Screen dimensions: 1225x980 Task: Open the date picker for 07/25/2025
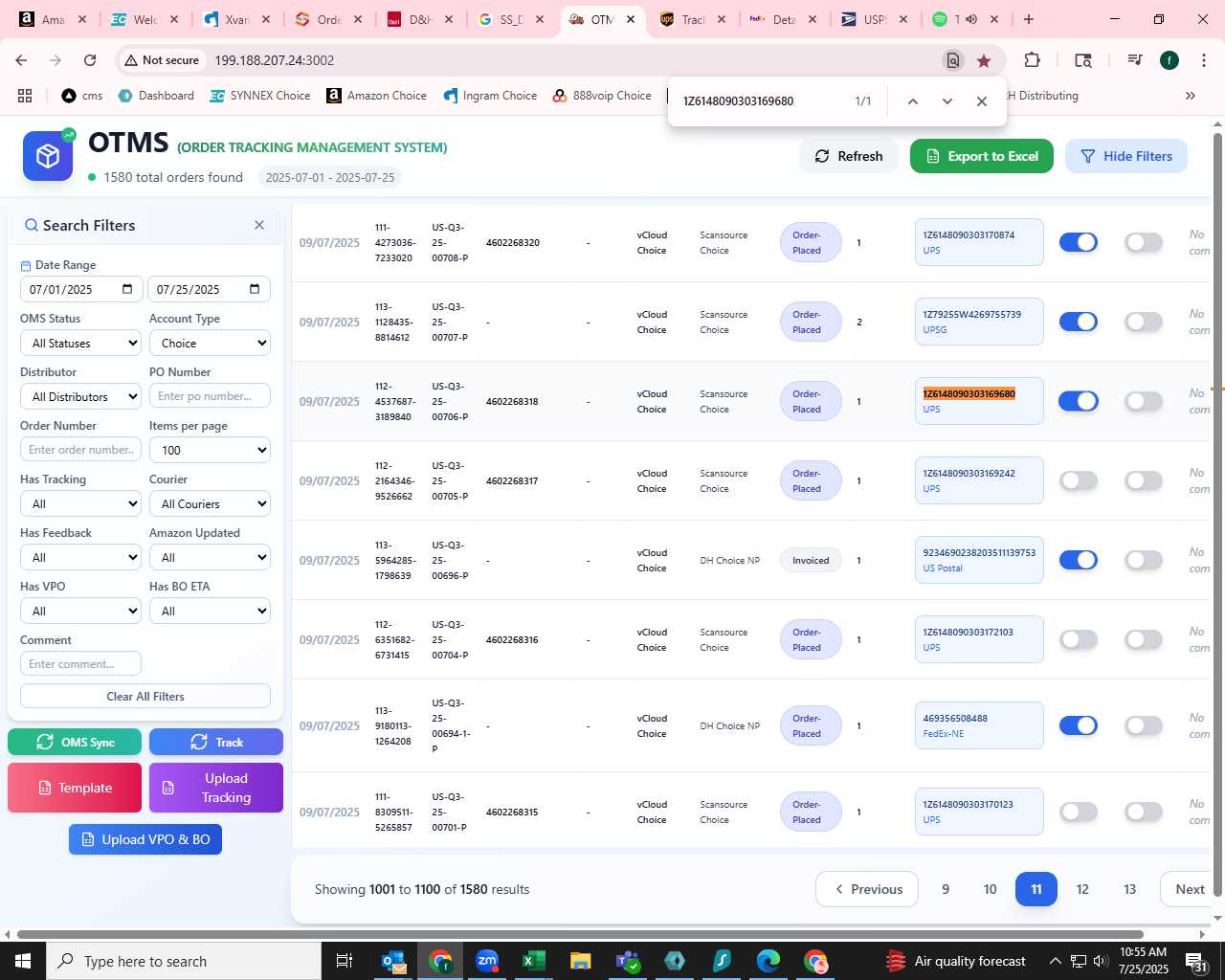(x=255, y=289)
